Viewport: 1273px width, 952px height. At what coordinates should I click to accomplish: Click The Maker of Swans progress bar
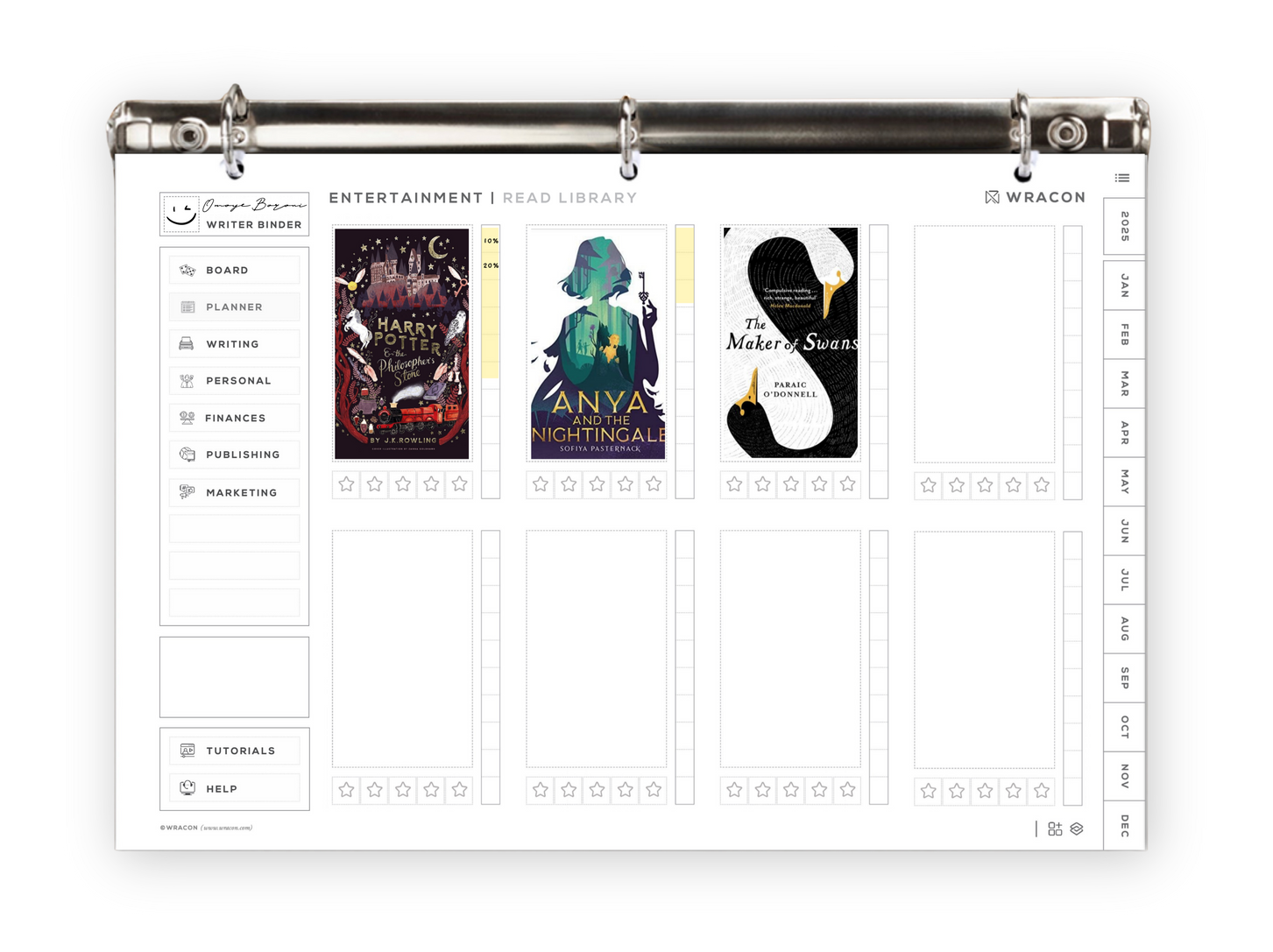pos(879,362)
